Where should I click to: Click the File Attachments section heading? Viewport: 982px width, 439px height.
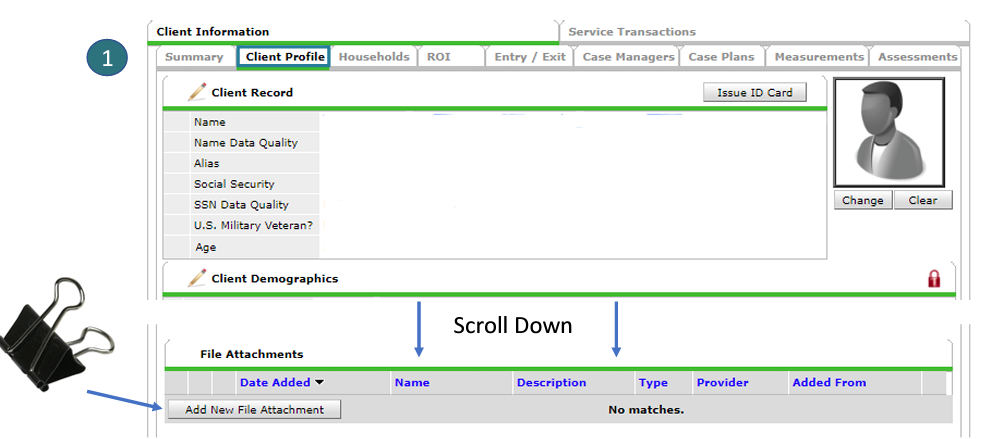251,354
